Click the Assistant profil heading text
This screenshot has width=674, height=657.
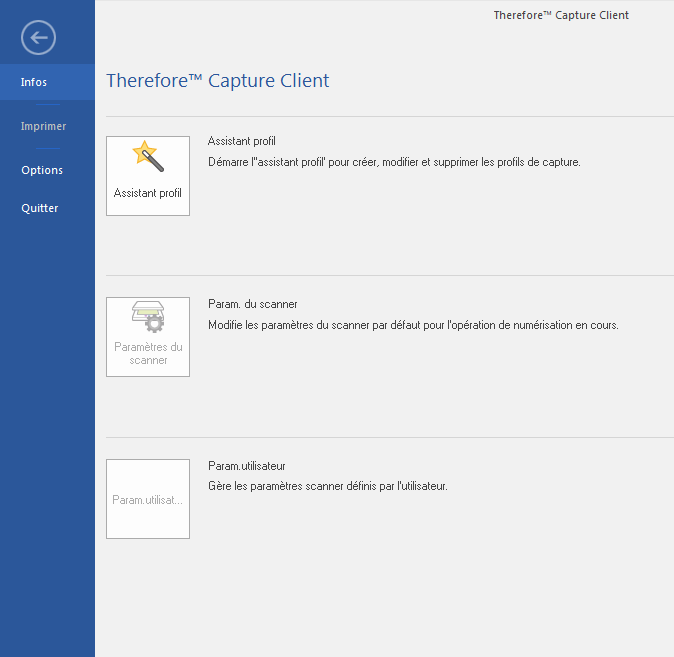tap(241, 141)
